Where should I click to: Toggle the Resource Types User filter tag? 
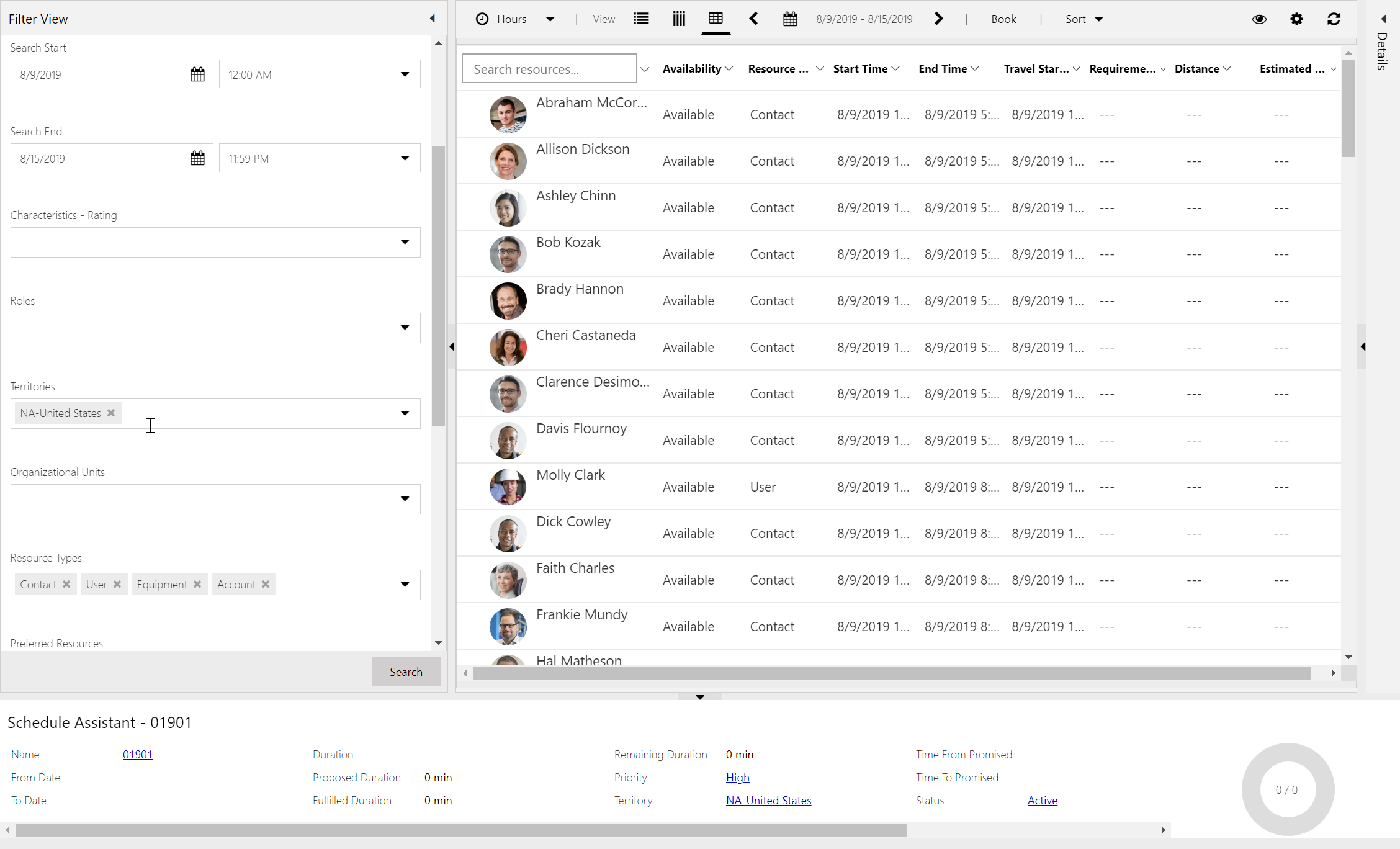pos(116,584)
